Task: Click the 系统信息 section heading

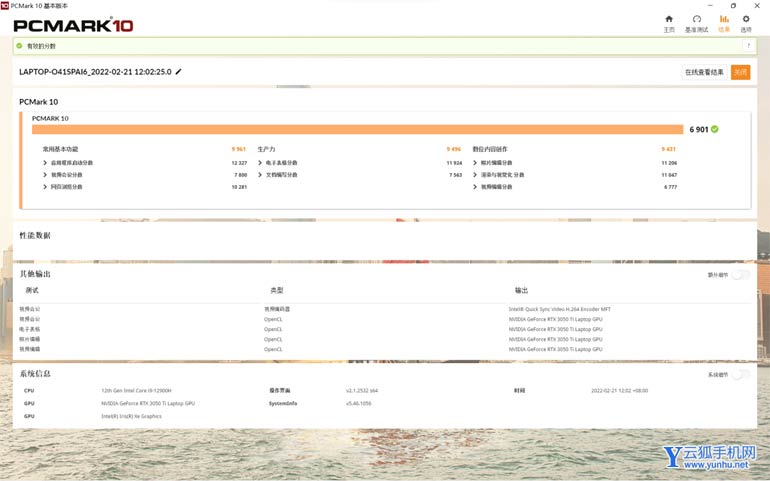Action: coord(35,373)
